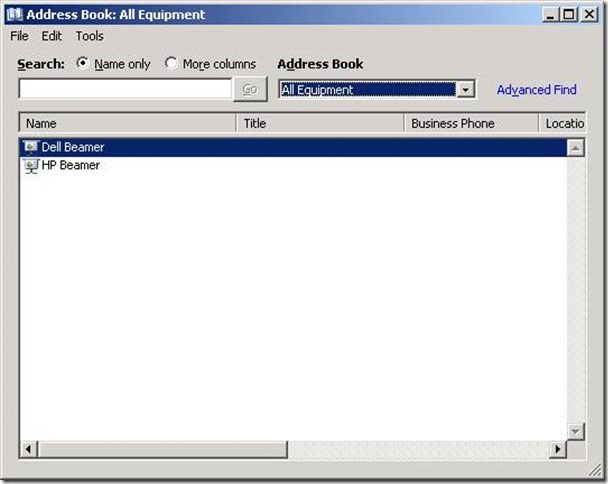
Task: Click the HP Beamer equipment icon
Action: pyautogui.click(x=30, y=165)
